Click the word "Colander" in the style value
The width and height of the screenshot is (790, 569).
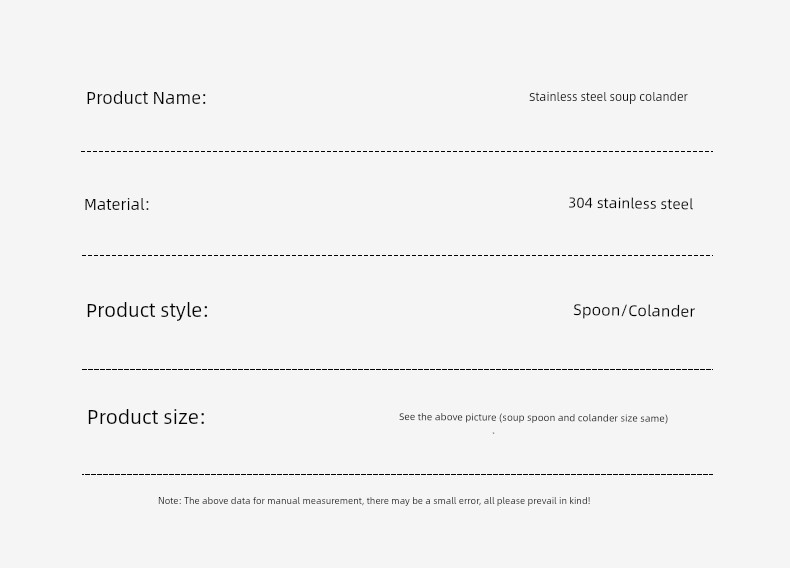point(661,311)
